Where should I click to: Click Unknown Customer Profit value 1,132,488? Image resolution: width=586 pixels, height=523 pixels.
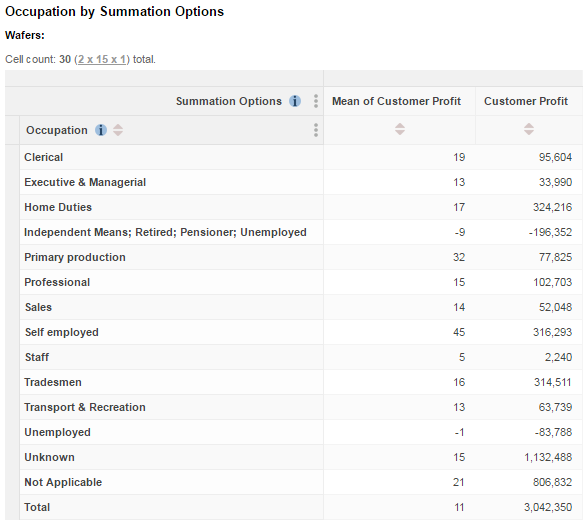pyautogui.click(x=548, y=457)
